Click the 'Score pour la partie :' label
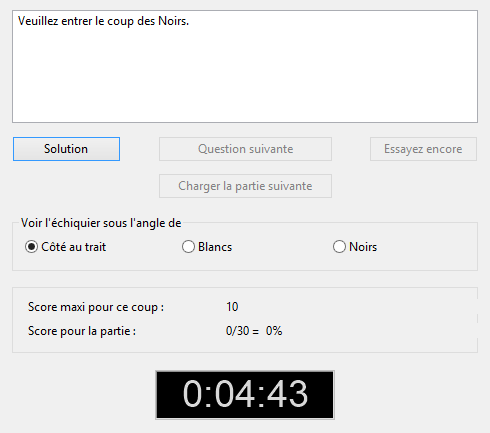Screen dimensions: 490x433 [x=82, y=331]
